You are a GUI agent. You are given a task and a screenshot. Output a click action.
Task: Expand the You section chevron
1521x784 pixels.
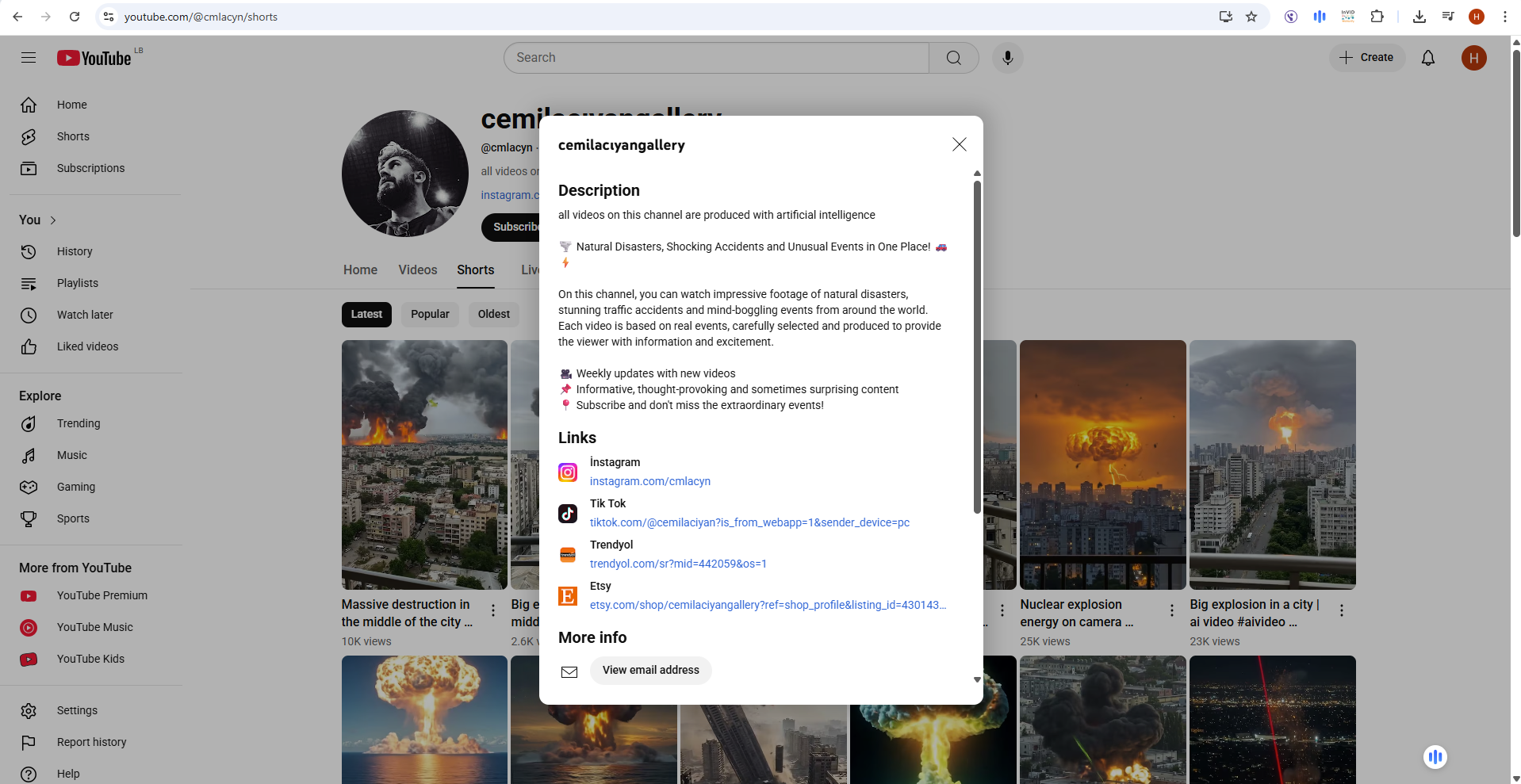click(53, 220)
